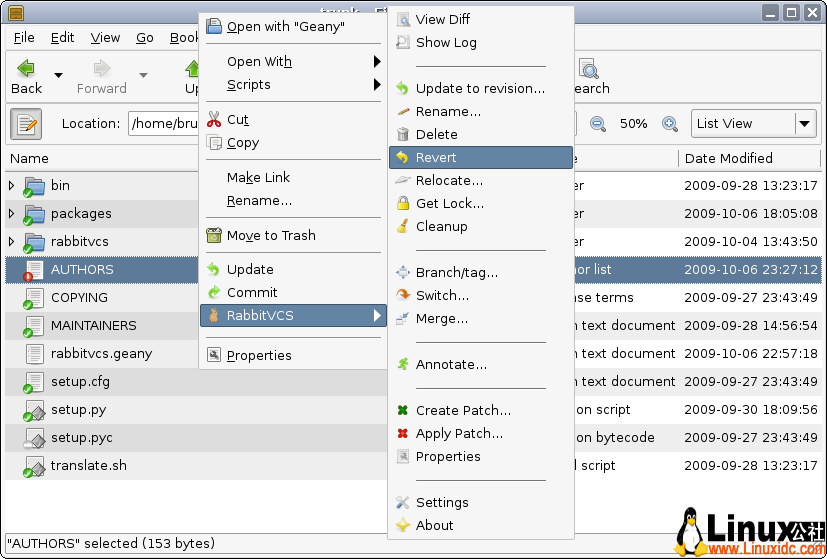Select the setup.py file row
827x559 pixels.
(78, 410)
